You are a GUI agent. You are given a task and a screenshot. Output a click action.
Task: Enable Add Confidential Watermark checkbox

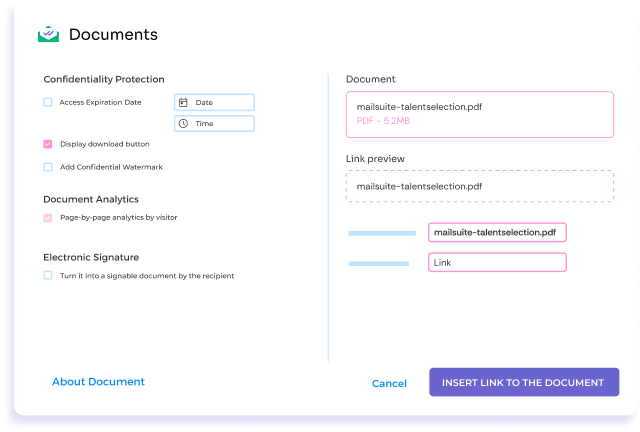point(48,167)
